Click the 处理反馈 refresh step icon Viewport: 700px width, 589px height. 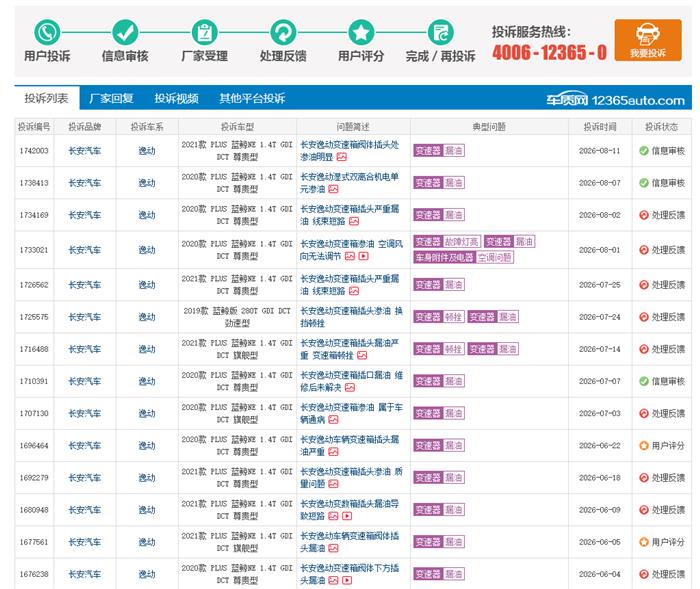(x=283, y=32)
